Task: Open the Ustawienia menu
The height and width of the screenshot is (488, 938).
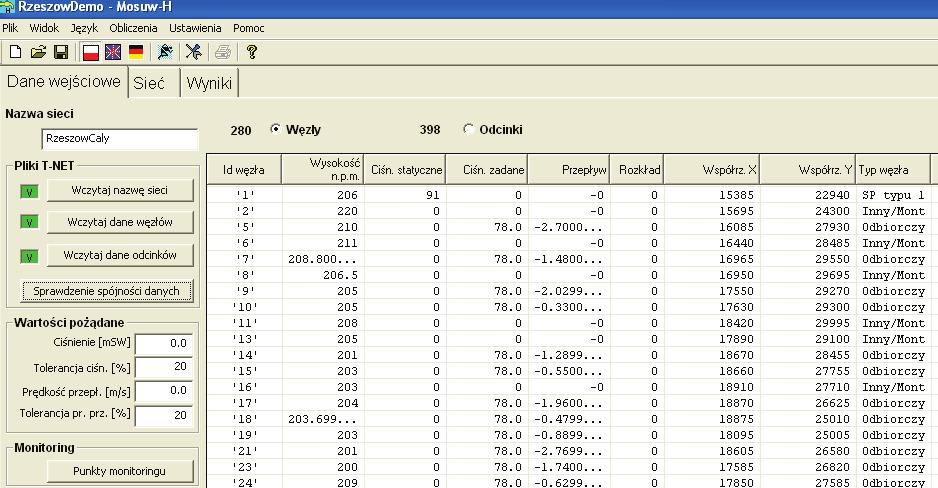Action: 195,28
